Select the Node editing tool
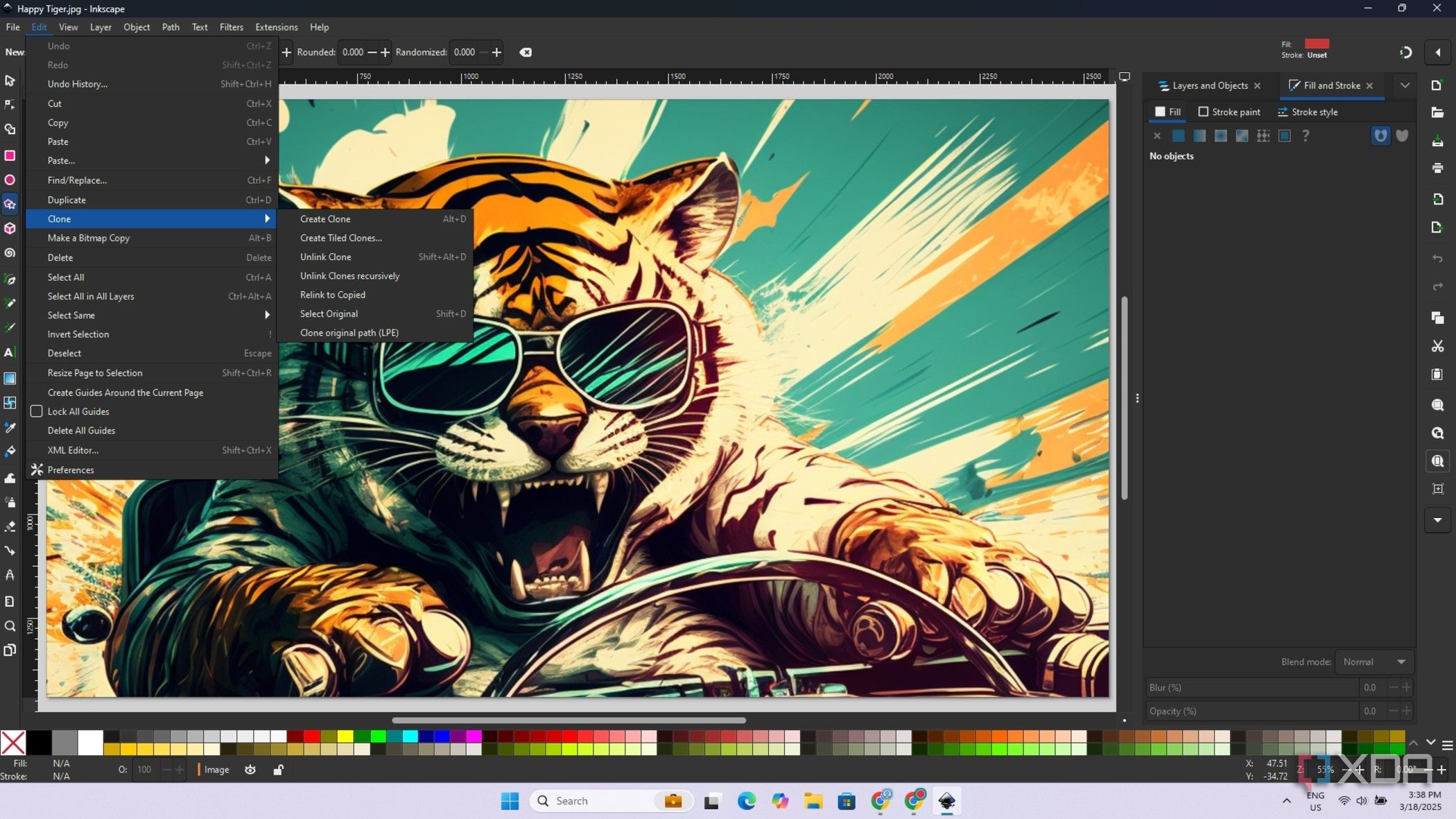The height and width of the screenshot is (819, 1456). (x=10, y=105)
